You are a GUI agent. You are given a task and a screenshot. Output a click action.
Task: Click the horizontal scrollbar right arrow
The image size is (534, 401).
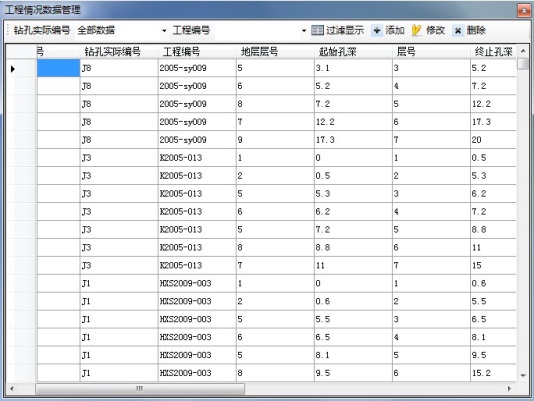pos(509,388)
